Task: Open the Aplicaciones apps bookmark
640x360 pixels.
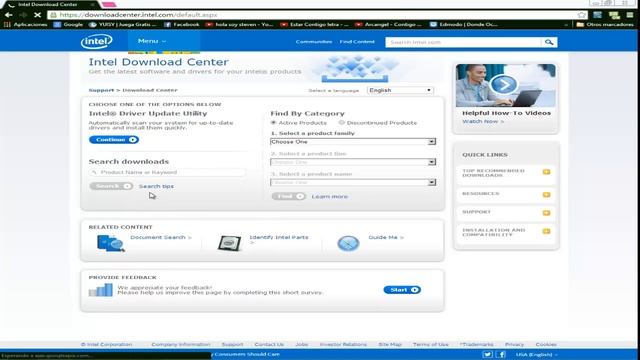Action: (26, 24)
